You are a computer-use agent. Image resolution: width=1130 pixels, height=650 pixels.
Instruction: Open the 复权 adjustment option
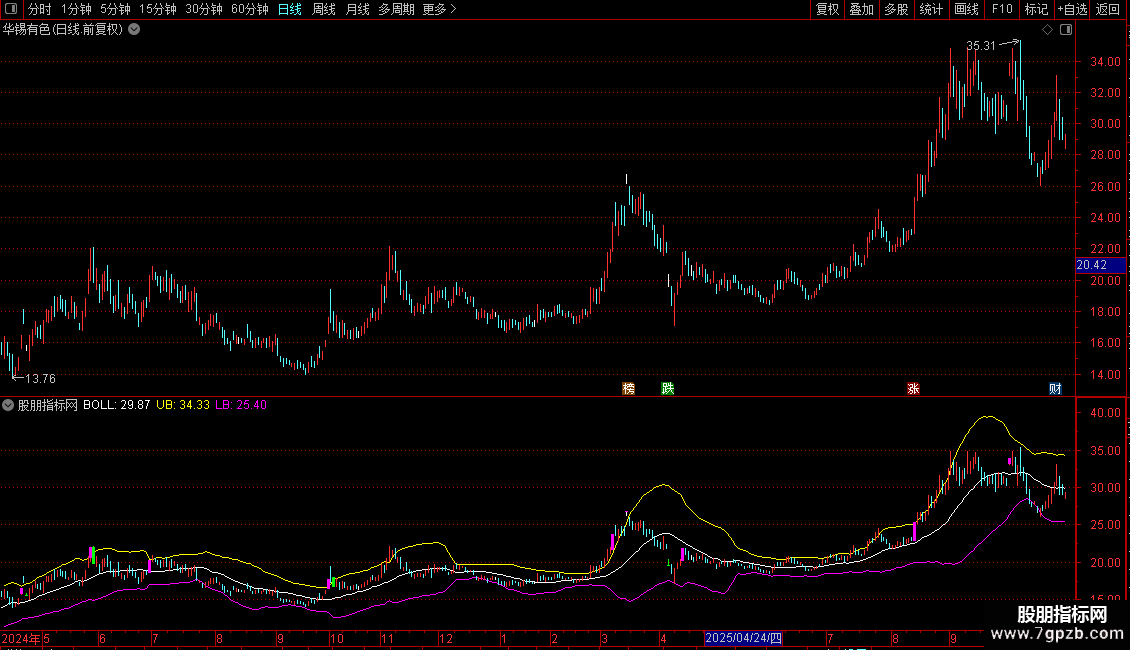point(827,9)
